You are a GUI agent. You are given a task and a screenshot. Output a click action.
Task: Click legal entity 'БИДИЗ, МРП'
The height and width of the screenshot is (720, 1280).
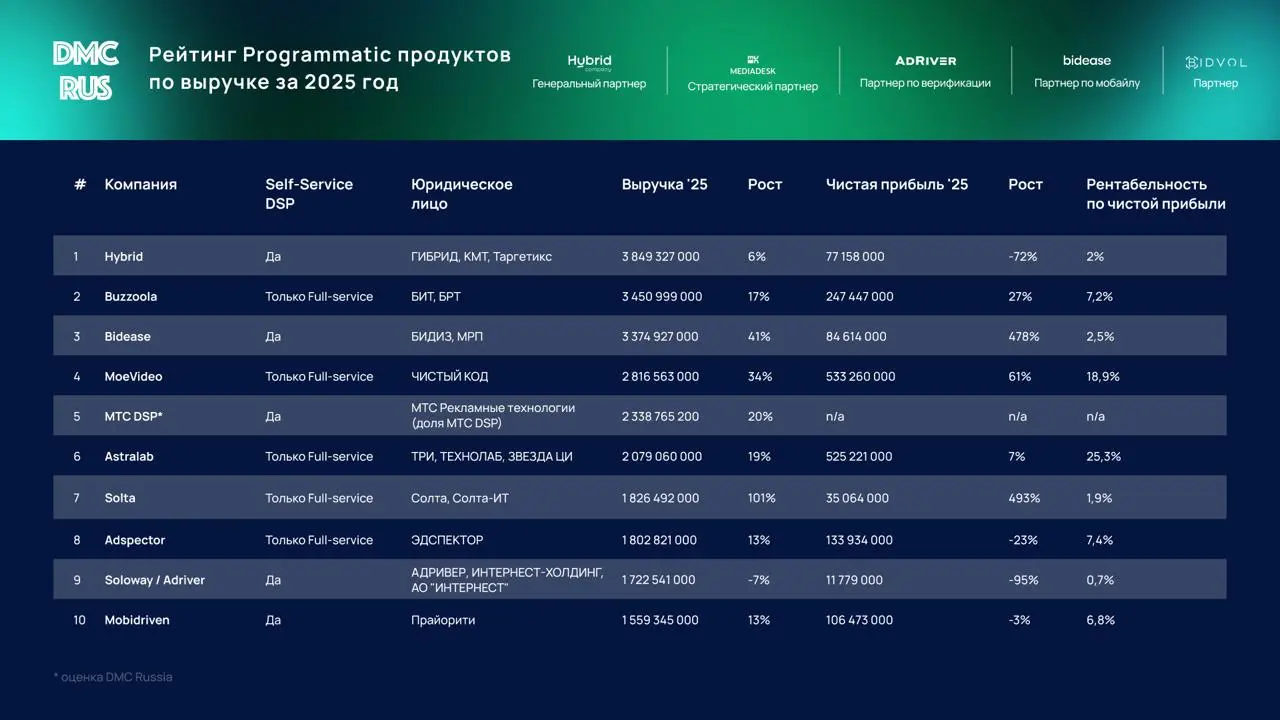point(447,337)
